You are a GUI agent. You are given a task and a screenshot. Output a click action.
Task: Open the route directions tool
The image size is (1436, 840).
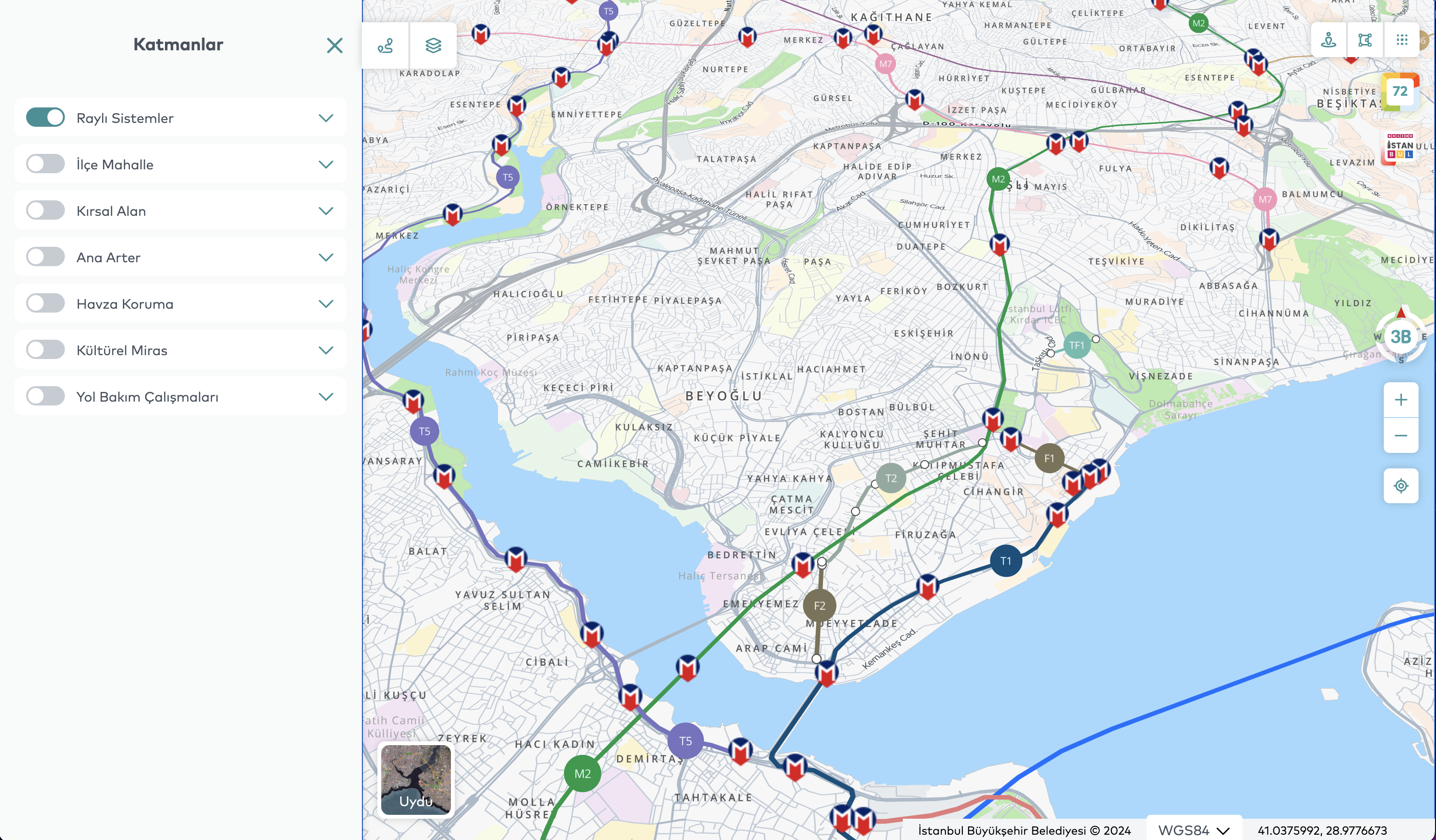click(386, 45)
